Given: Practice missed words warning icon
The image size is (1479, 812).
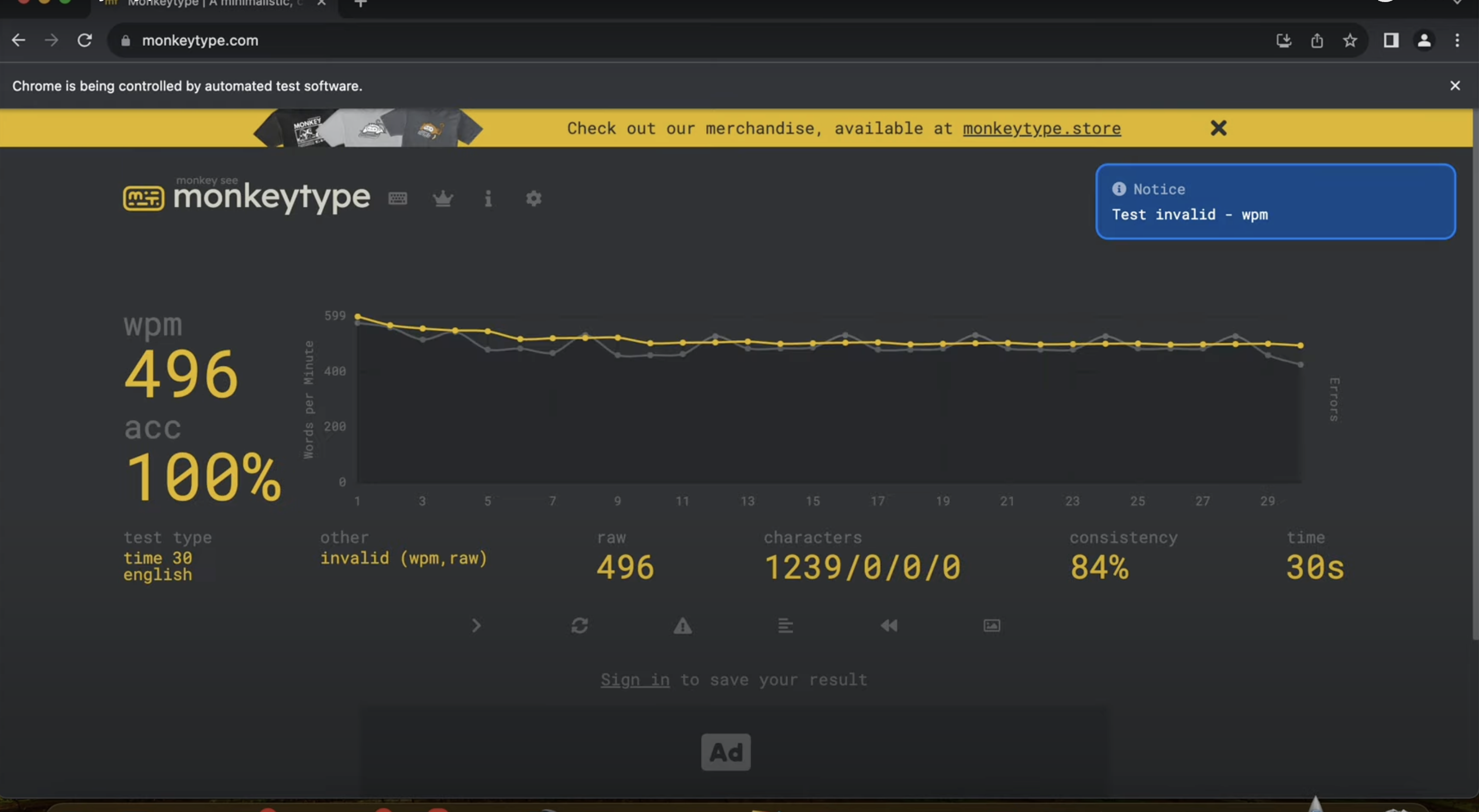Looking at the screenshot, I should click(683, 625).
